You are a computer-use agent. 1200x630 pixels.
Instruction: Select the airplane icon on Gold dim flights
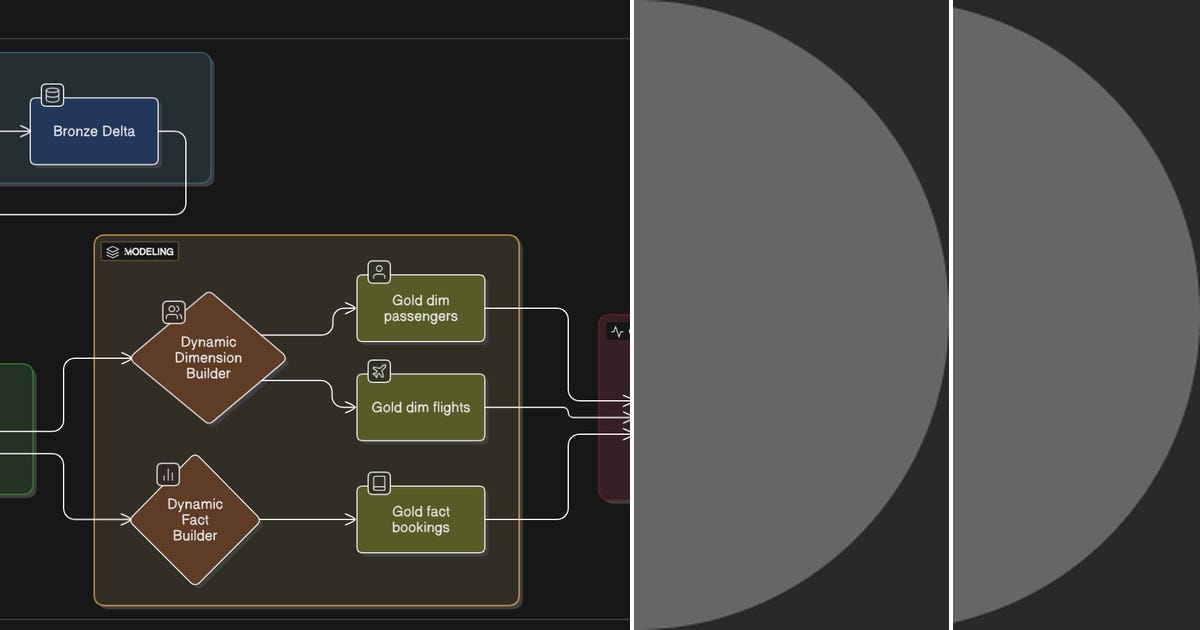click(378, 372)
